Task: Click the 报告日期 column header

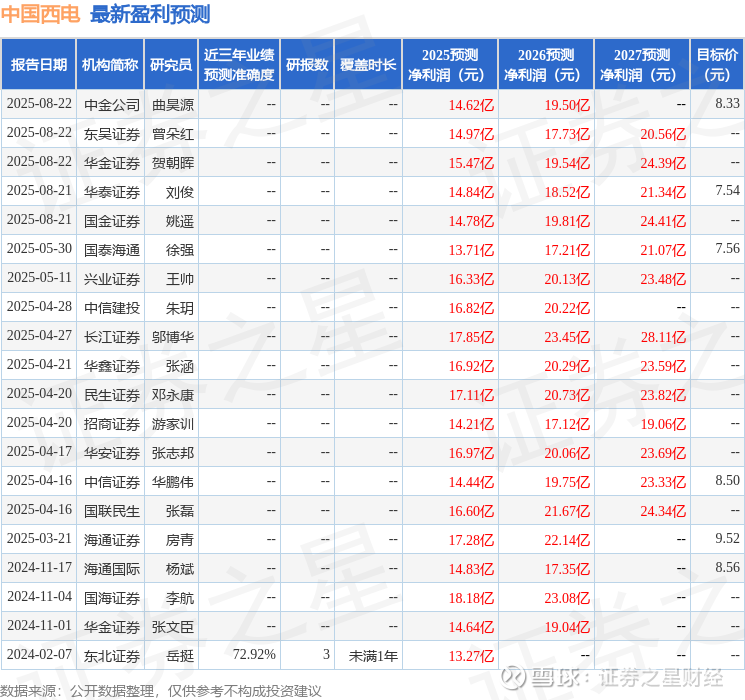Action: 38,64
